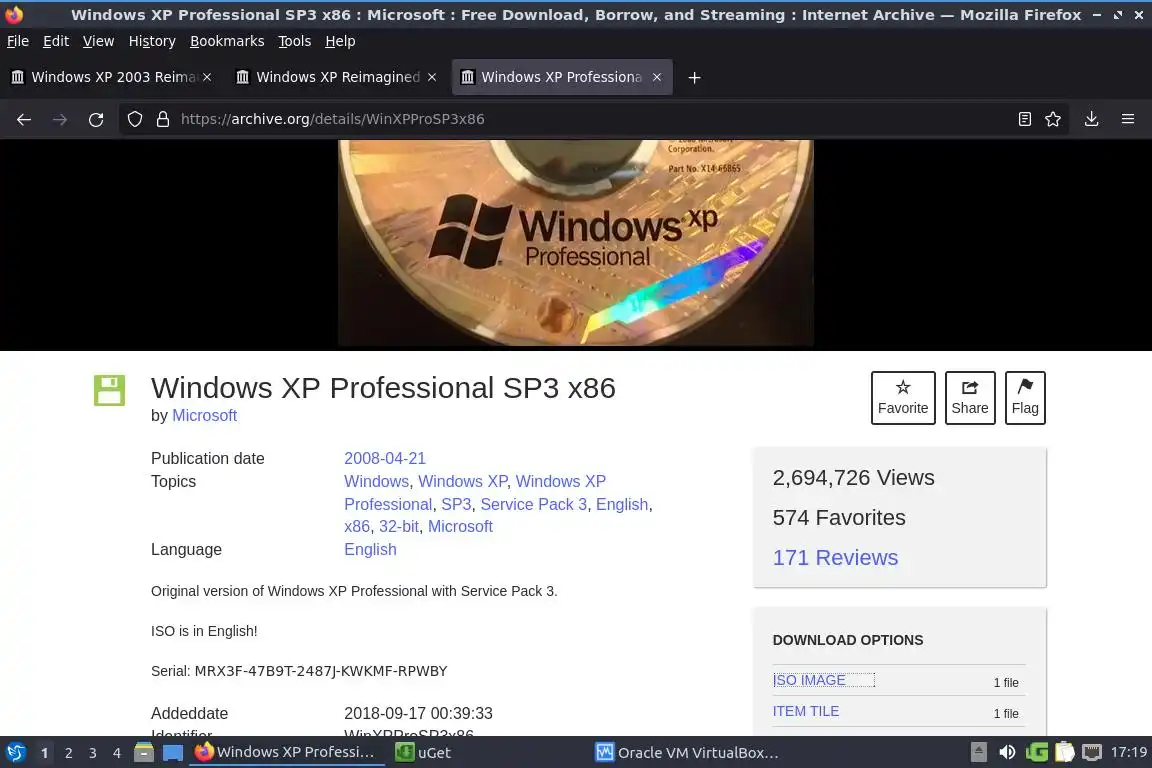Open the Windows topic link
This screenshot has width=1152, height=768.
point(376,481)
